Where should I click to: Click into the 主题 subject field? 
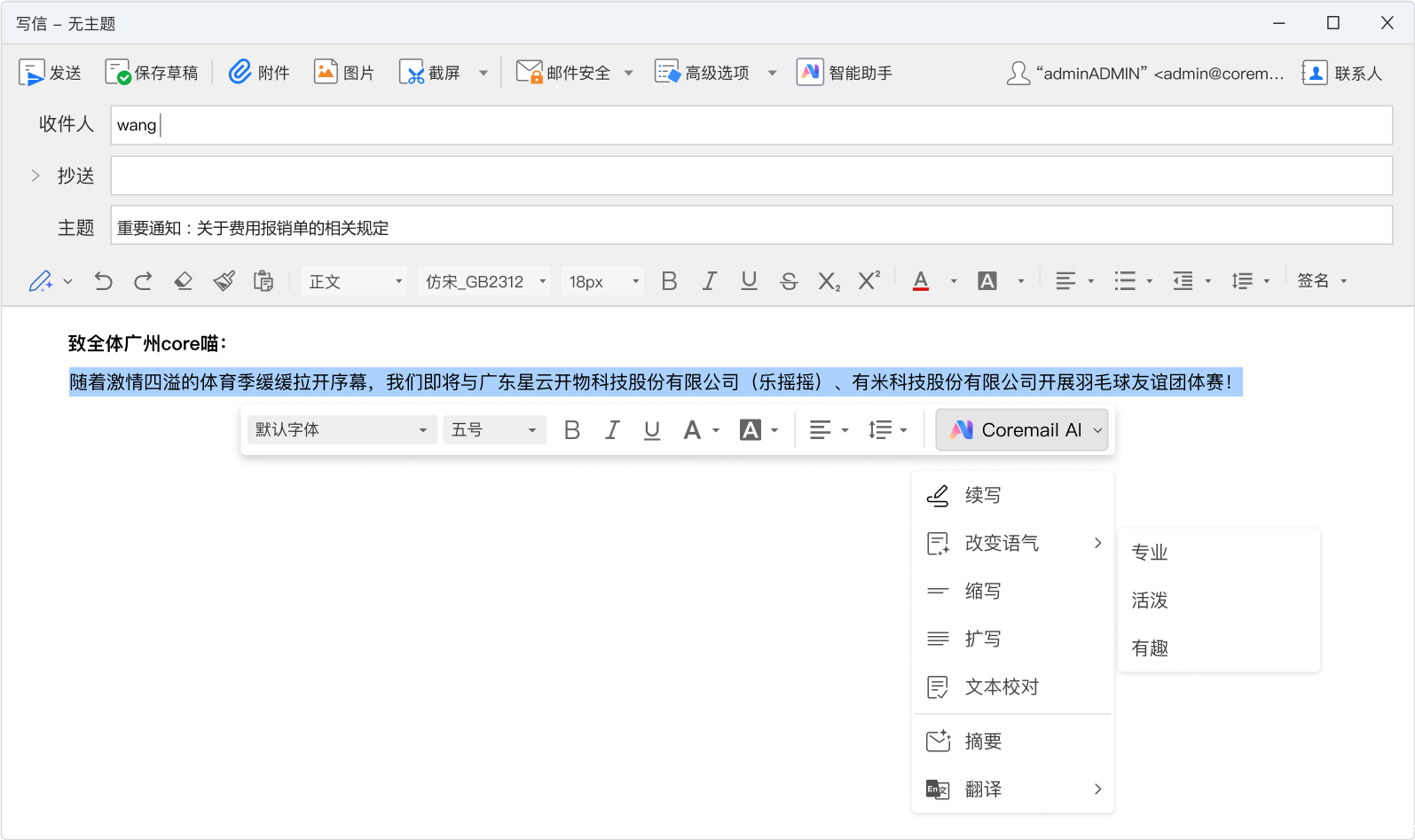pos(751,228)
